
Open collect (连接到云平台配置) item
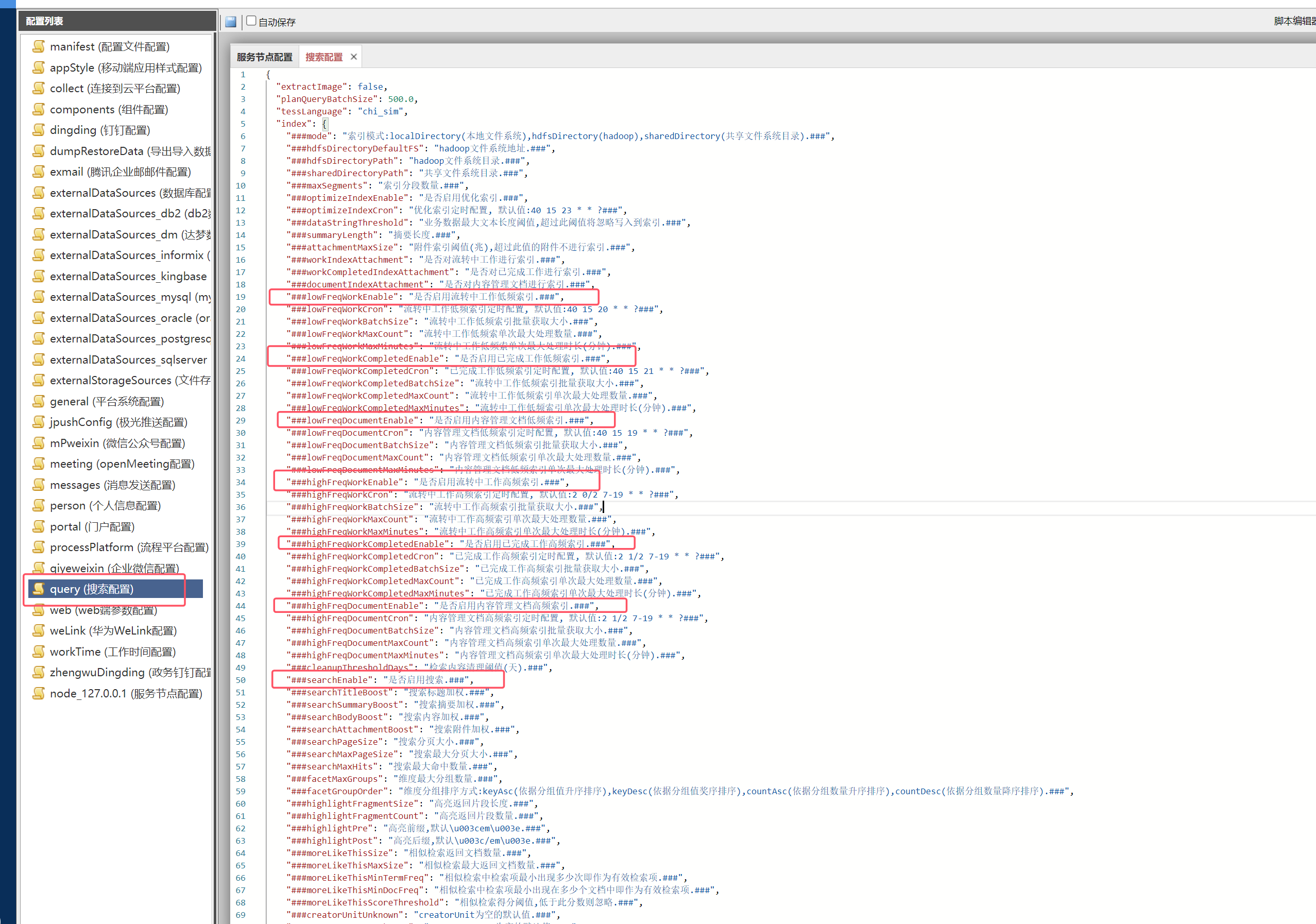click(x=115, y=88)
